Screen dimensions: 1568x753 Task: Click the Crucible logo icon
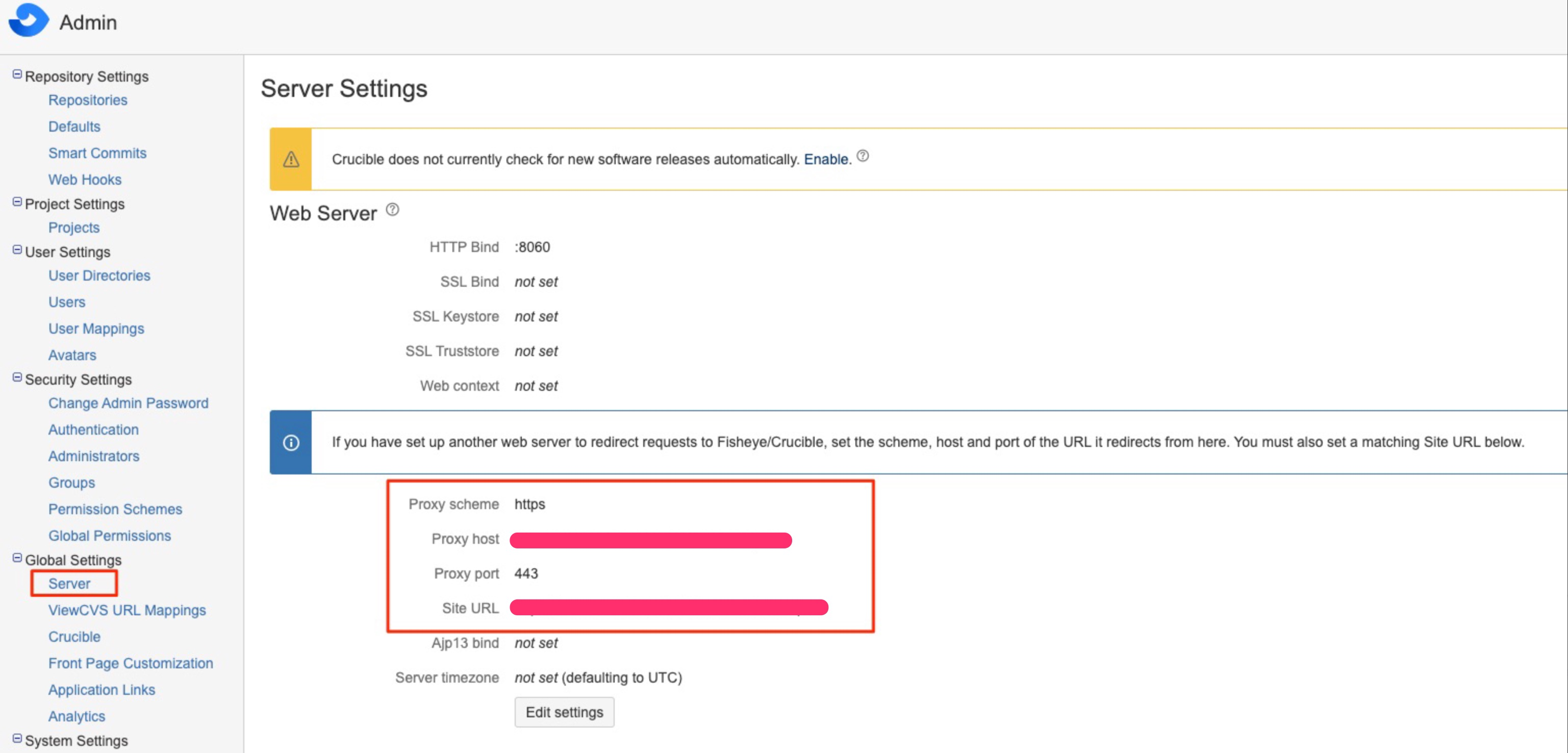tap(28, 21)
